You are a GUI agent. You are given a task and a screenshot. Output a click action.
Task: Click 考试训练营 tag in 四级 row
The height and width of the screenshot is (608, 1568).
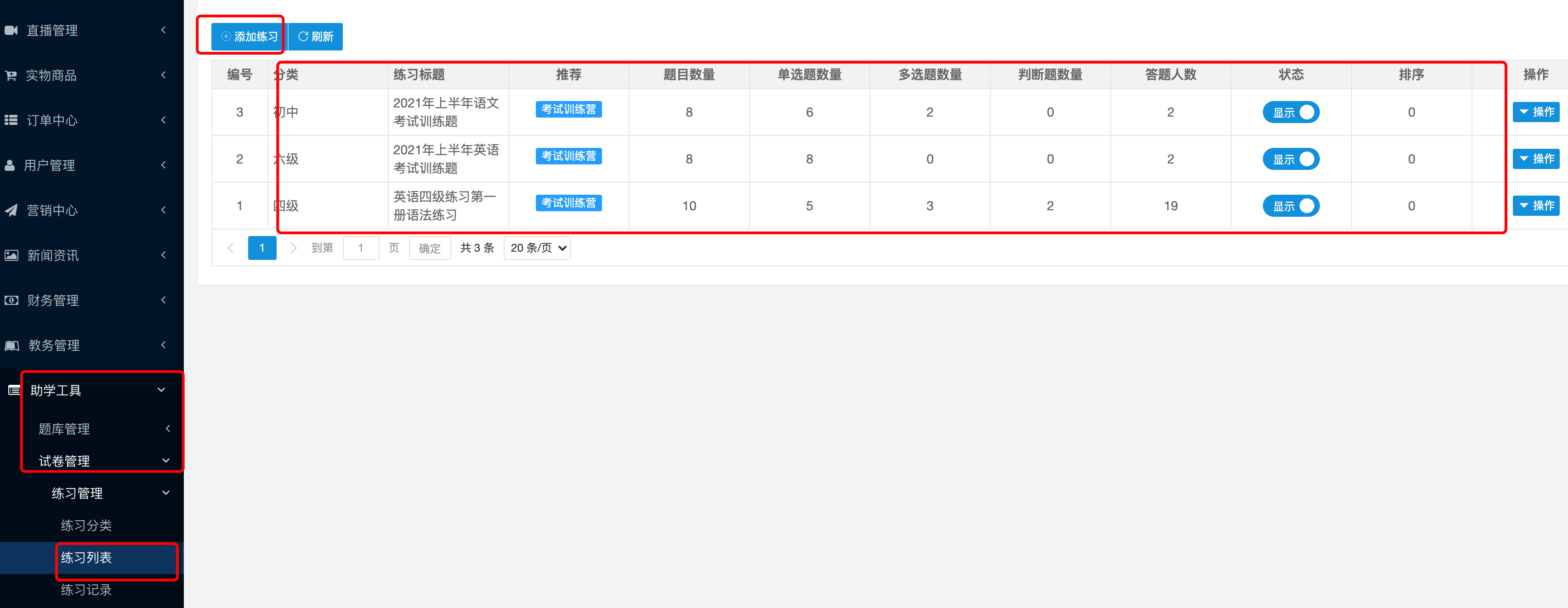click(568, 203)
